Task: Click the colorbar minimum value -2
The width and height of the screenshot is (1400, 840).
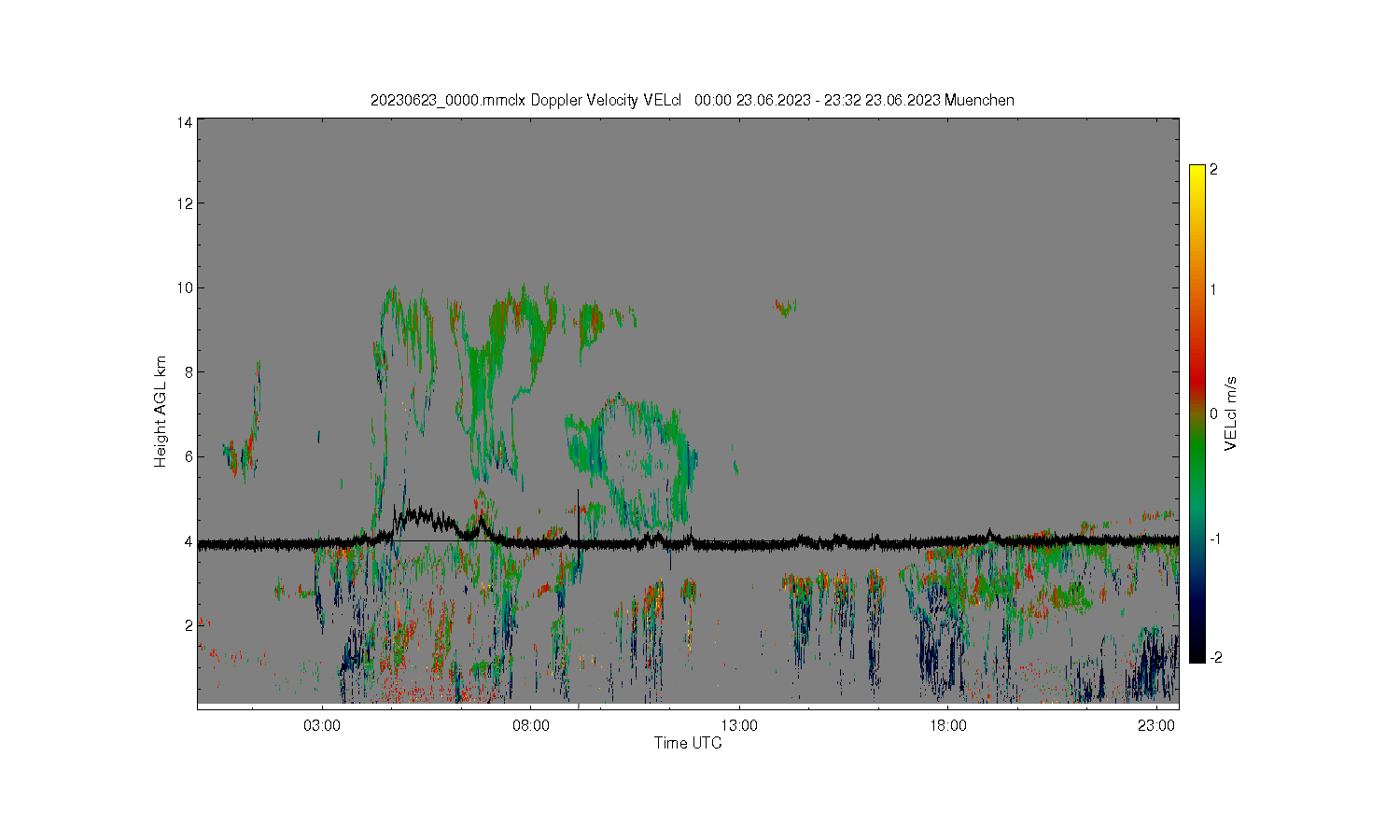Action: click(1215, 658)
